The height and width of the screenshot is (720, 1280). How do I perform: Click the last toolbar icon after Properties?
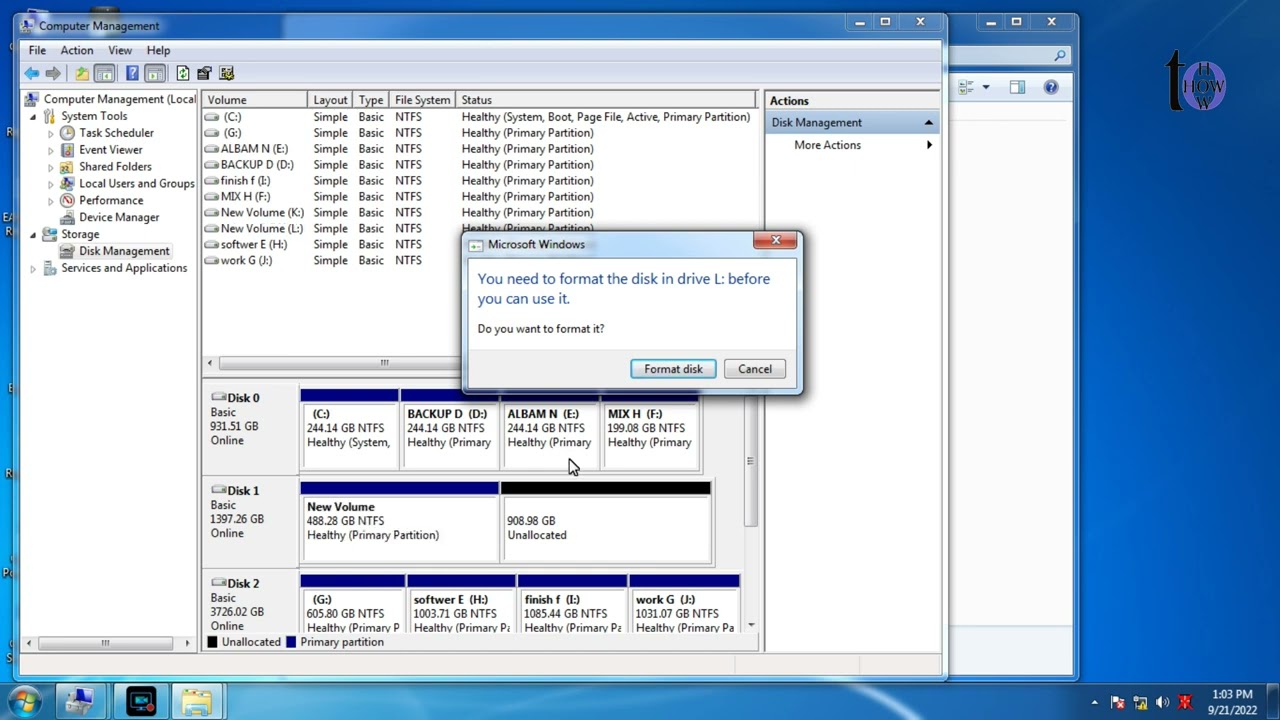coord(226,73)
